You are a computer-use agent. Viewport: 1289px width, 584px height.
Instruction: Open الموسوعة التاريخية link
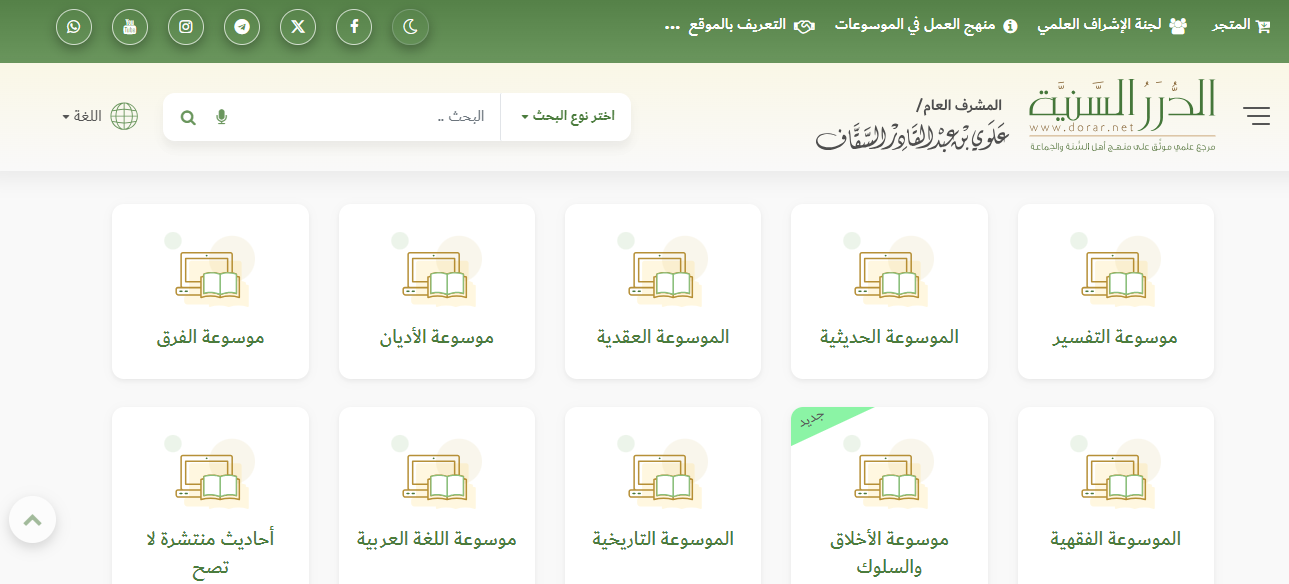click(x=663, y=540)
